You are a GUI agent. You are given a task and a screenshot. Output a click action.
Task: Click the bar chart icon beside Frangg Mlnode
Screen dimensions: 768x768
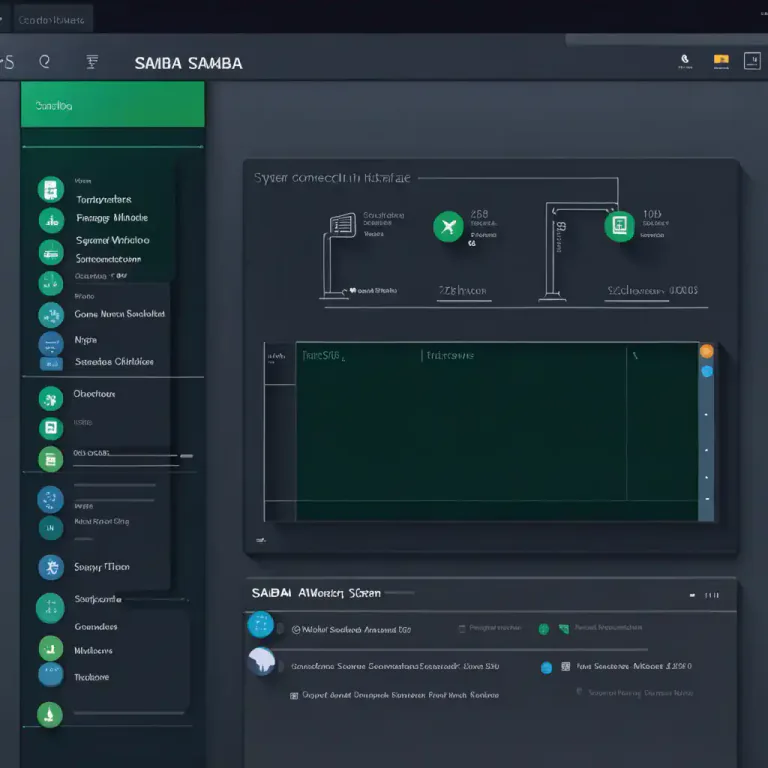pyautogui.click(x=51, y=220)
